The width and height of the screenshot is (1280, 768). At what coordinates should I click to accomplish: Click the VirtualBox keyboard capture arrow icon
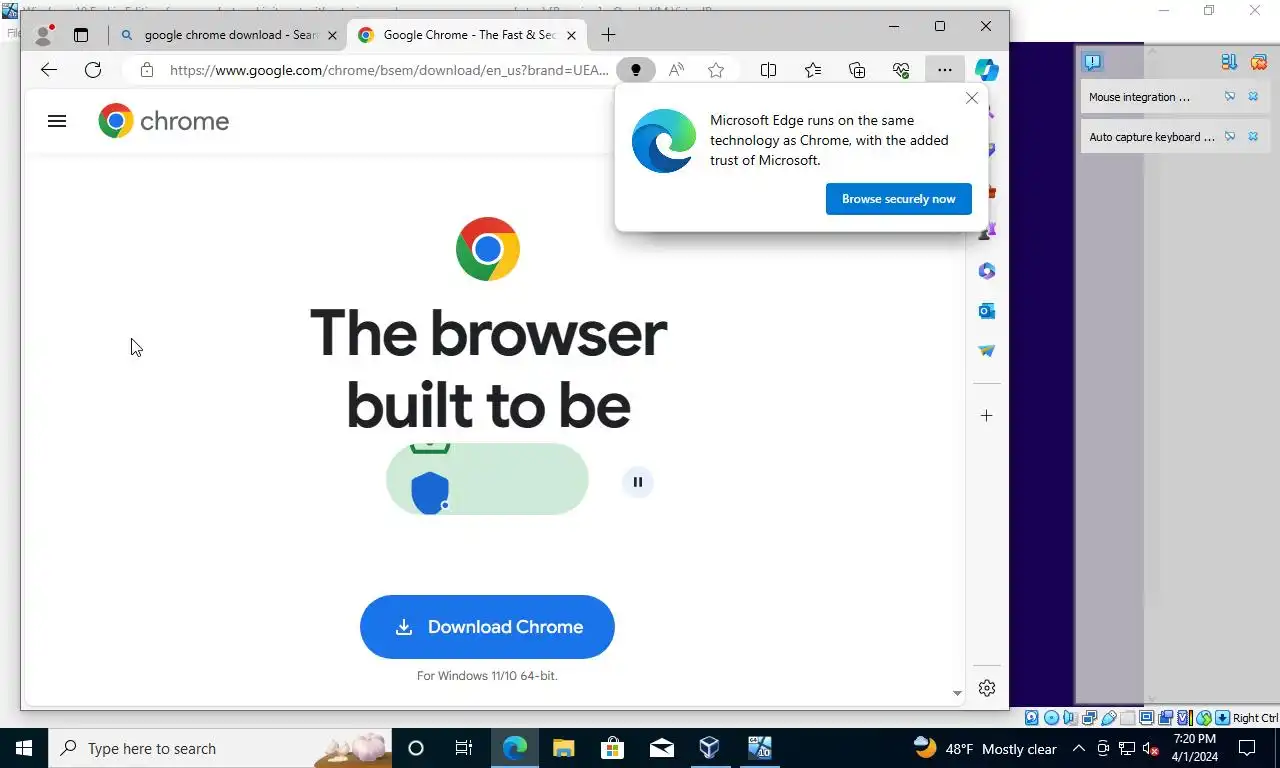point(1222,718)
